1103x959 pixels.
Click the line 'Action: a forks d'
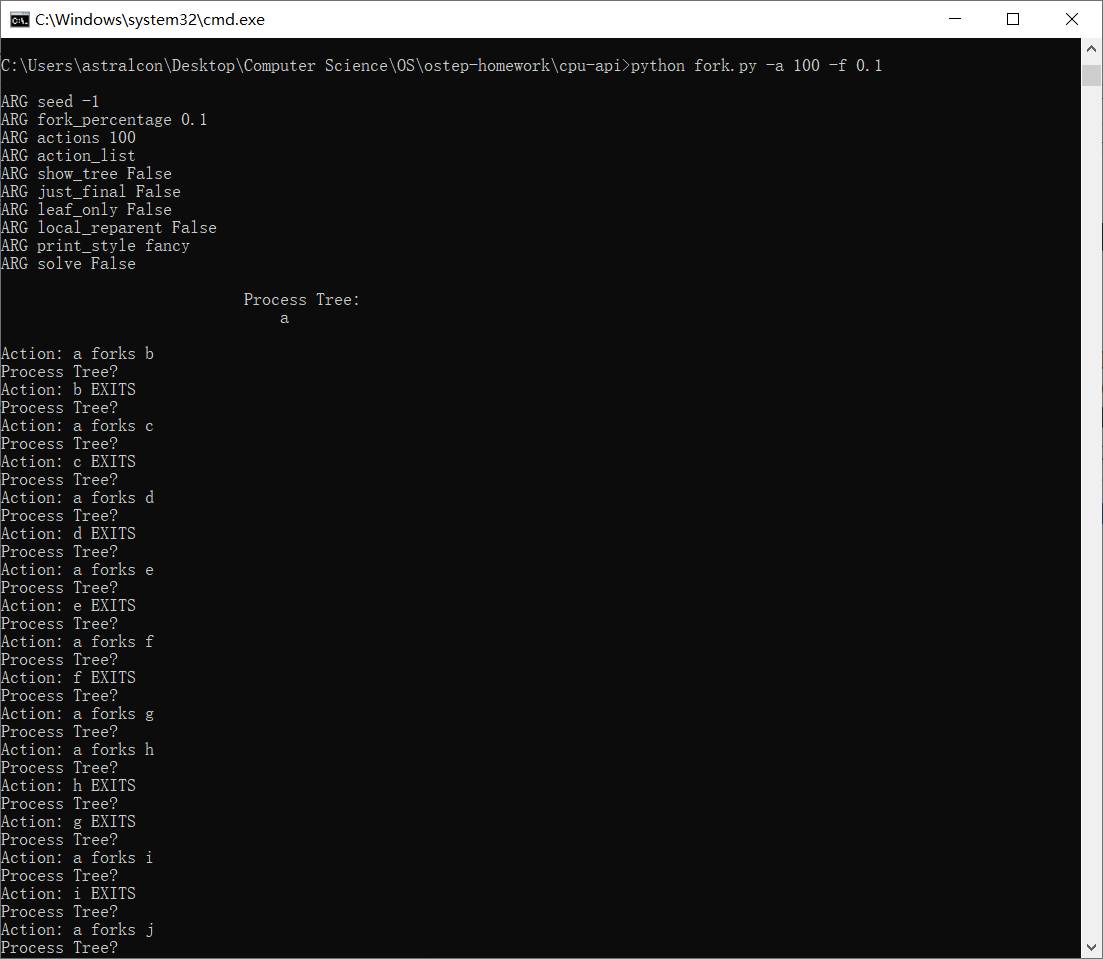point(77,497)
